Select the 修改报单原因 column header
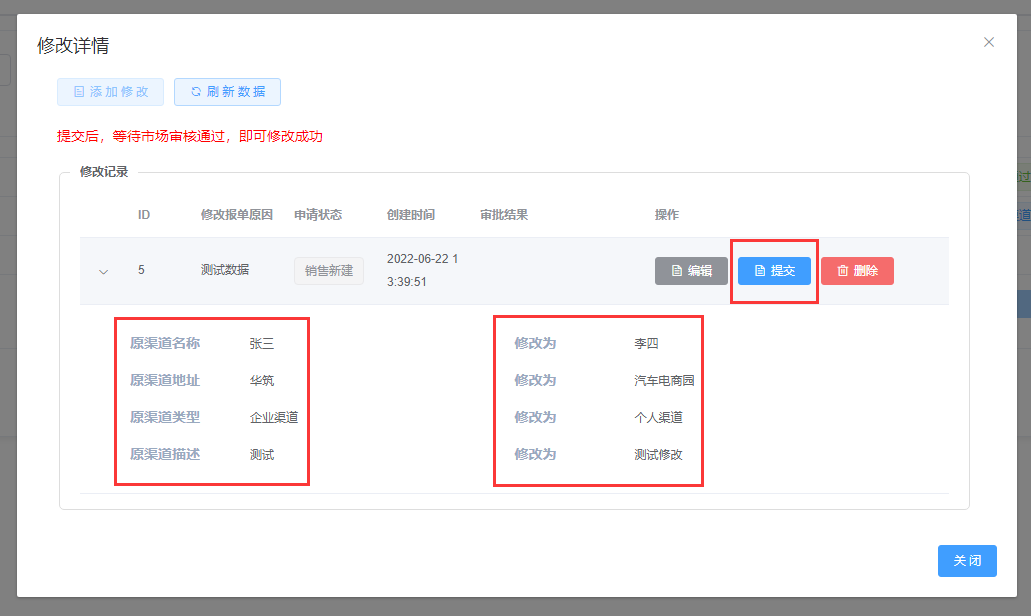This screenshot has width=1031, height=616. (x=236, y=215)
